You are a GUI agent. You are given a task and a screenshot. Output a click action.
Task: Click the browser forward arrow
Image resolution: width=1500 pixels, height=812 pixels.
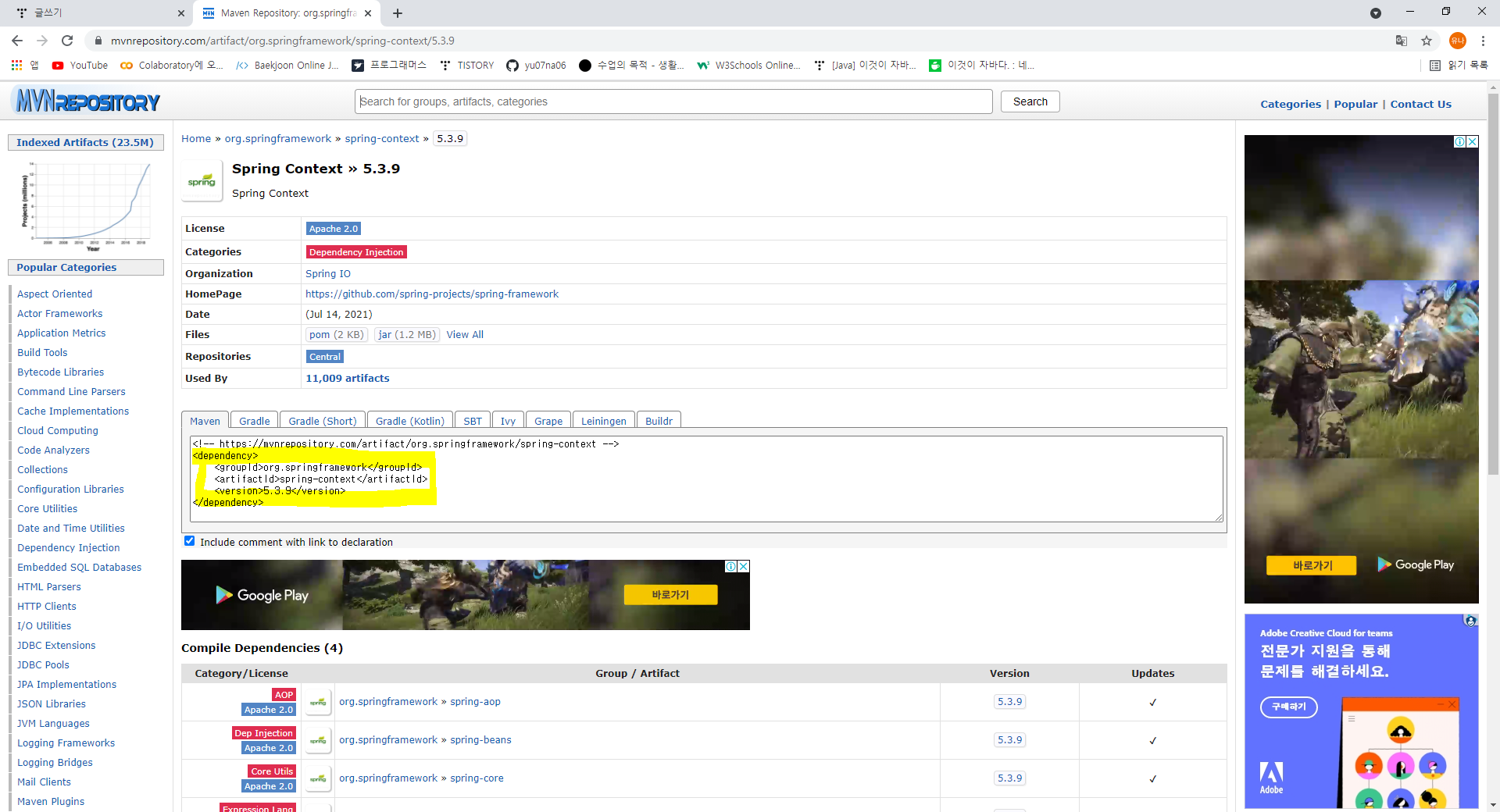click(42, 41)
